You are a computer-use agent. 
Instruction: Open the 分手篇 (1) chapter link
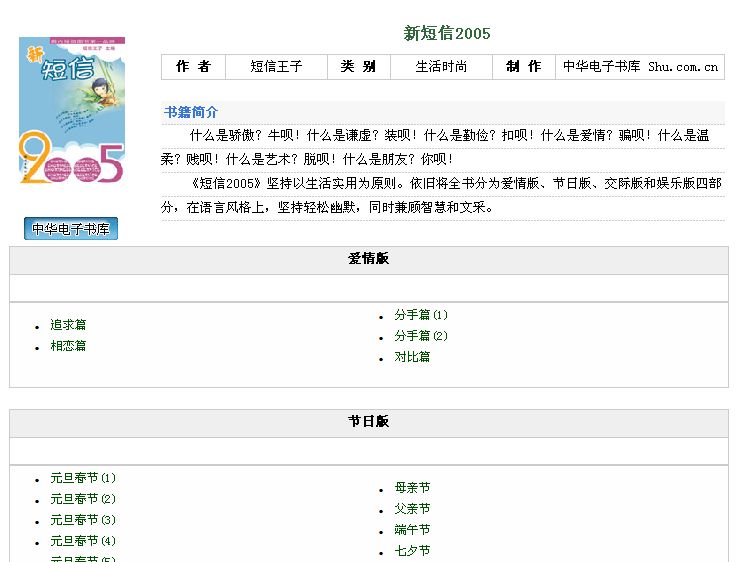(421, 315)
